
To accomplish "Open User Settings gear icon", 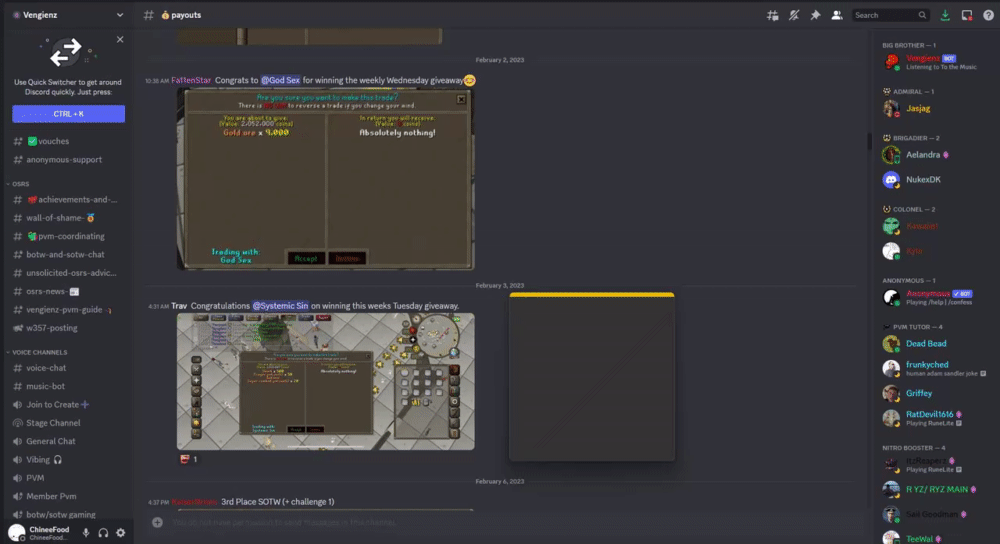I will (121, 533).
